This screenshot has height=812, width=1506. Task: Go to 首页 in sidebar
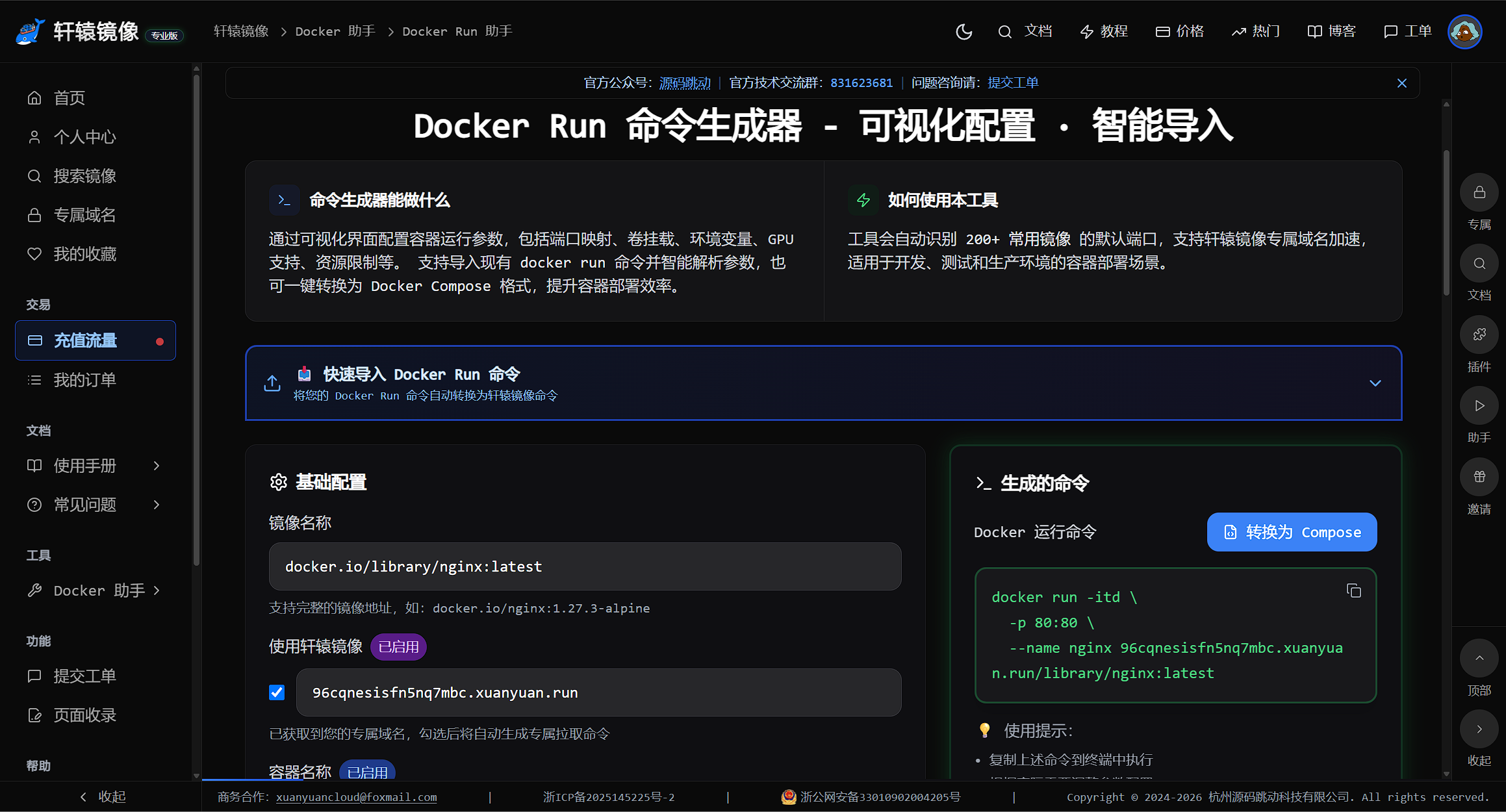click(x=96, y=98)
